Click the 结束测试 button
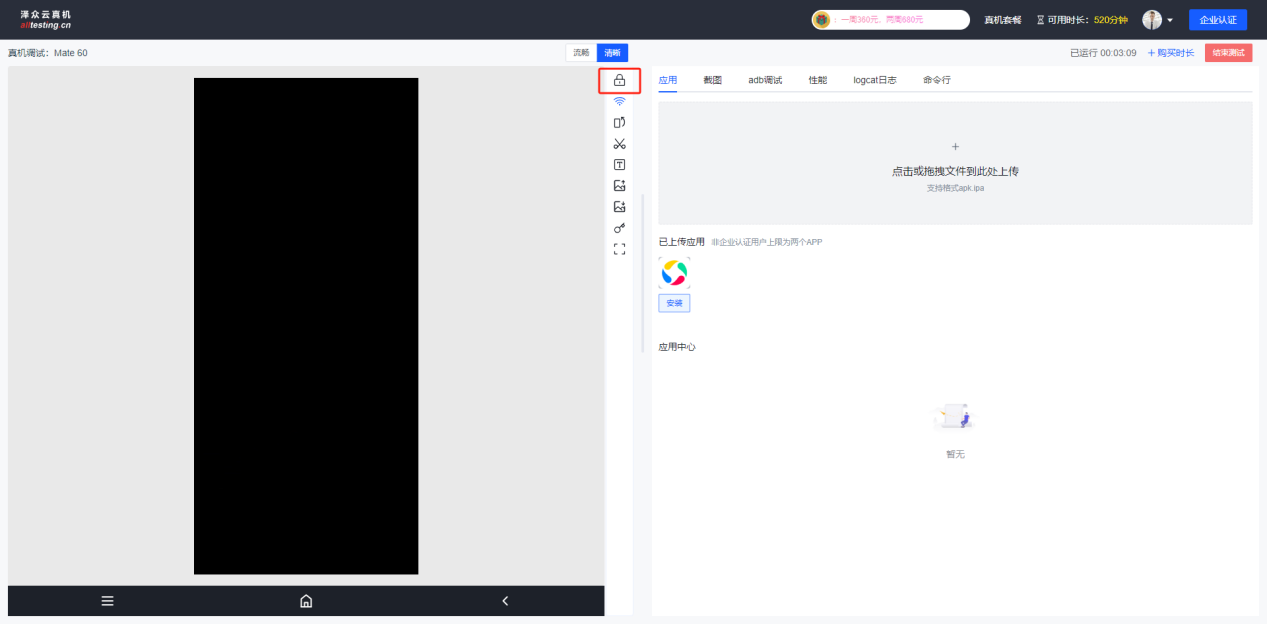 [x=1228, y=53]
